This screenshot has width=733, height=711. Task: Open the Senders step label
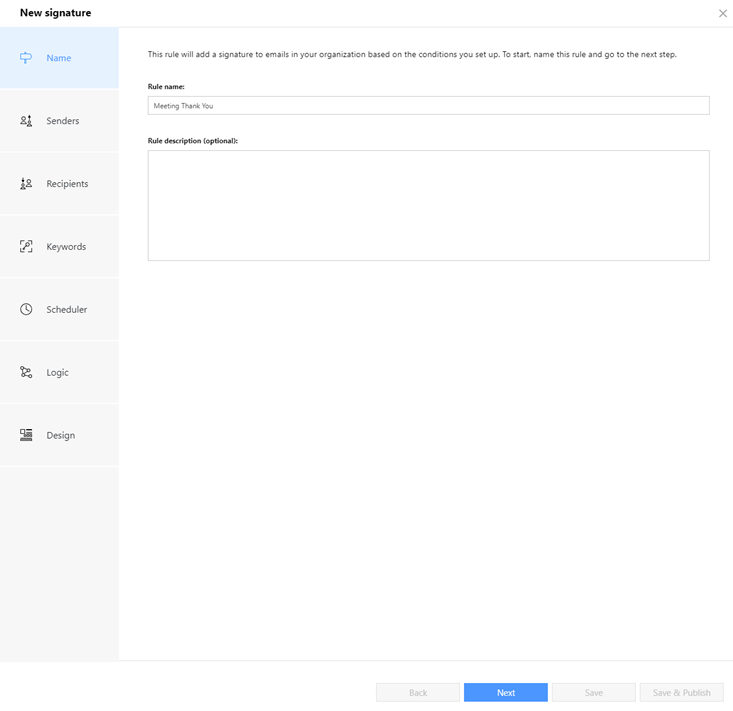click(63, 121)
